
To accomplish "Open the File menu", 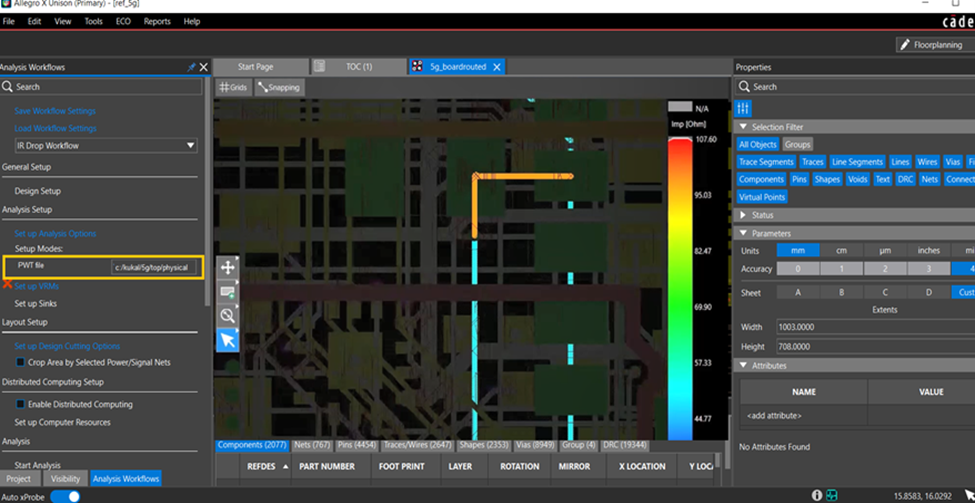I will (9, 21).
